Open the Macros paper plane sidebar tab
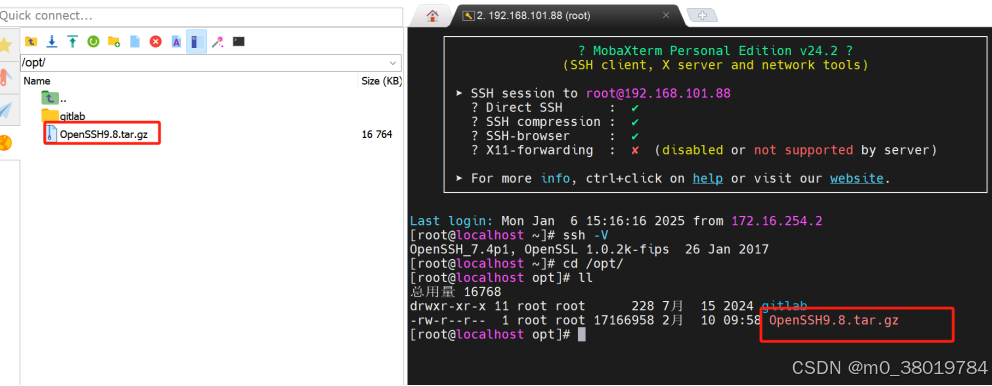The image size is (992, 386). tap(6, 110)
